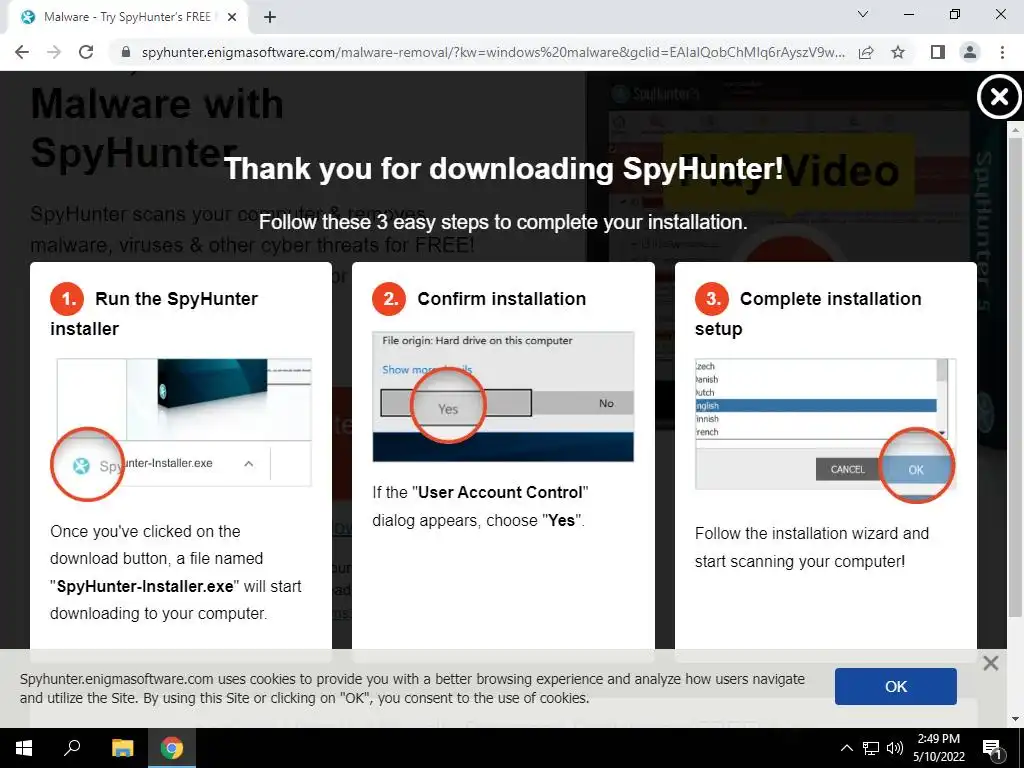The image size is (1024, 768).
Task: Click "Run the SpyHunter installer" step title
Action: [154, 313]
